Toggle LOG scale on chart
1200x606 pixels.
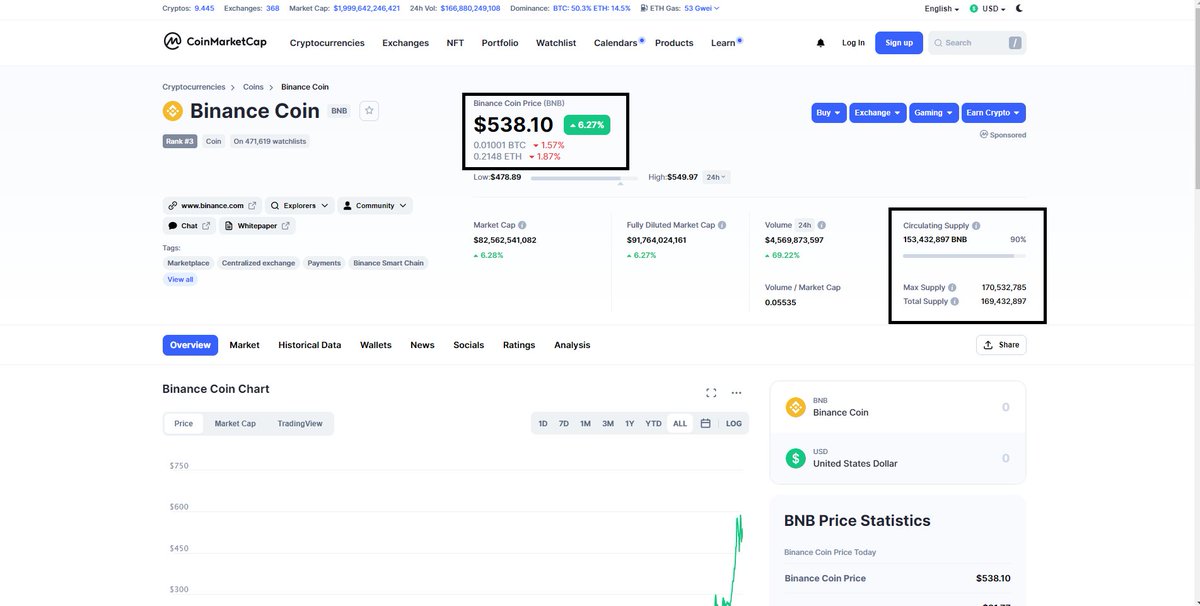tap(734, 424)
